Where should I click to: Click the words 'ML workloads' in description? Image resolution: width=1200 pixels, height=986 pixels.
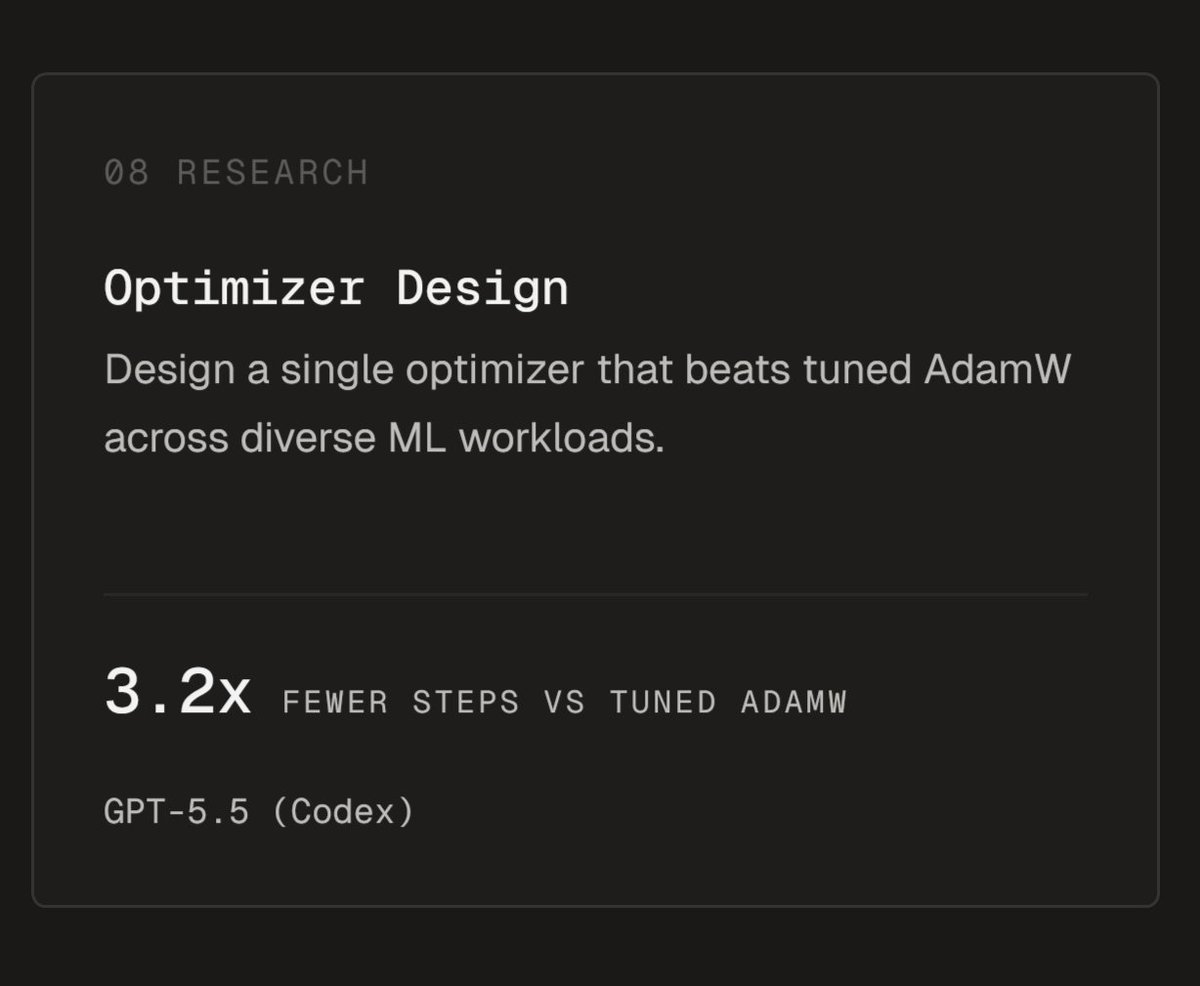click(x=526, y=438)
